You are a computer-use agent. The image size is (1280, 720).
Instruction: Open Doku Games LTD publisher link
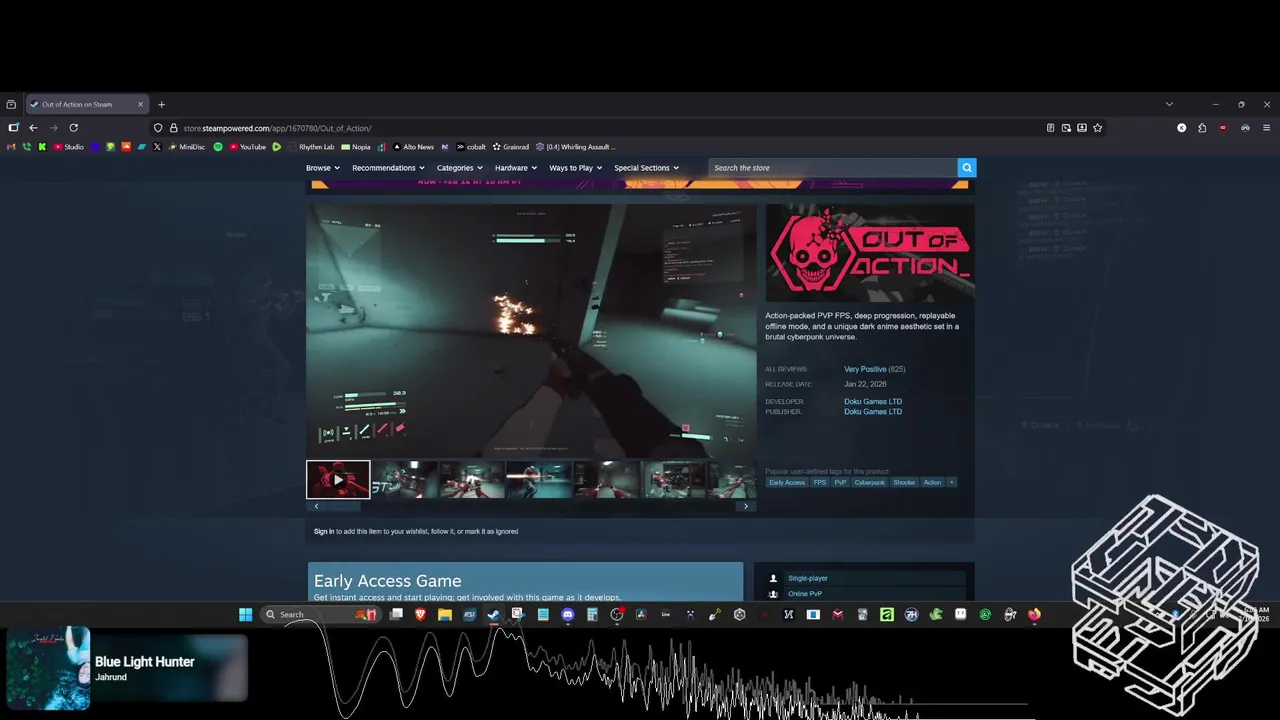tap(873, 412)
